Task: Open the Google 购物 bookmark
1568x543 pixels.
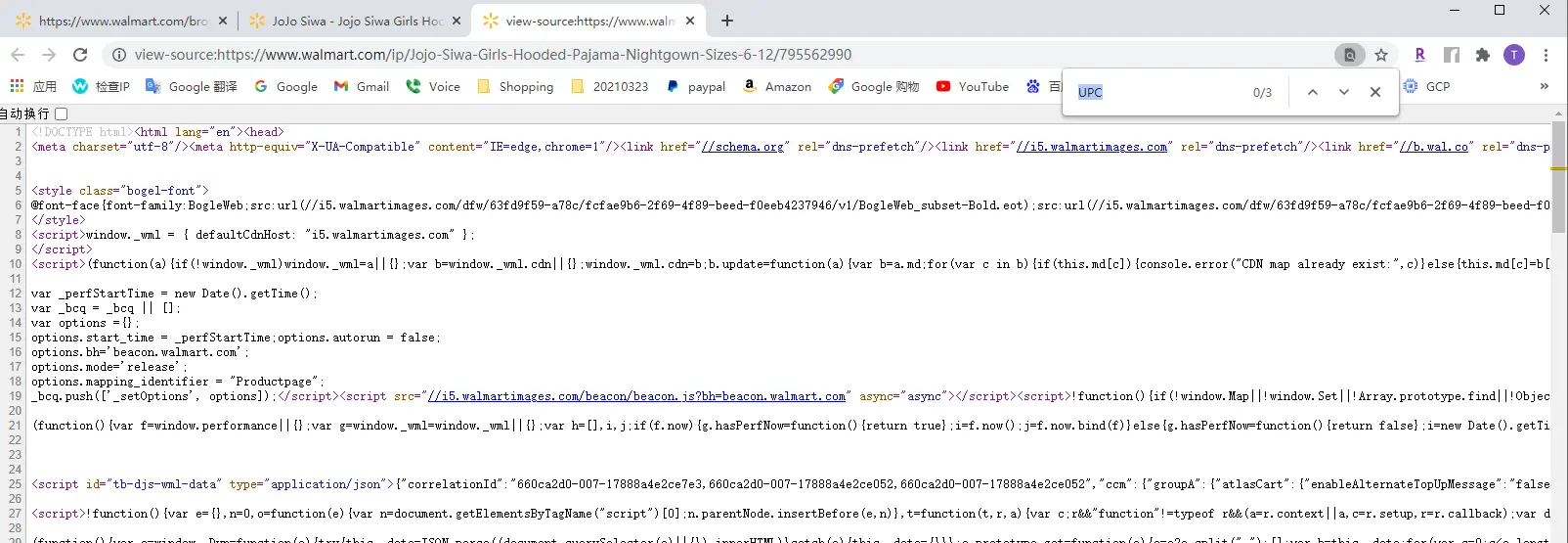Action: [x=874, y=86]
